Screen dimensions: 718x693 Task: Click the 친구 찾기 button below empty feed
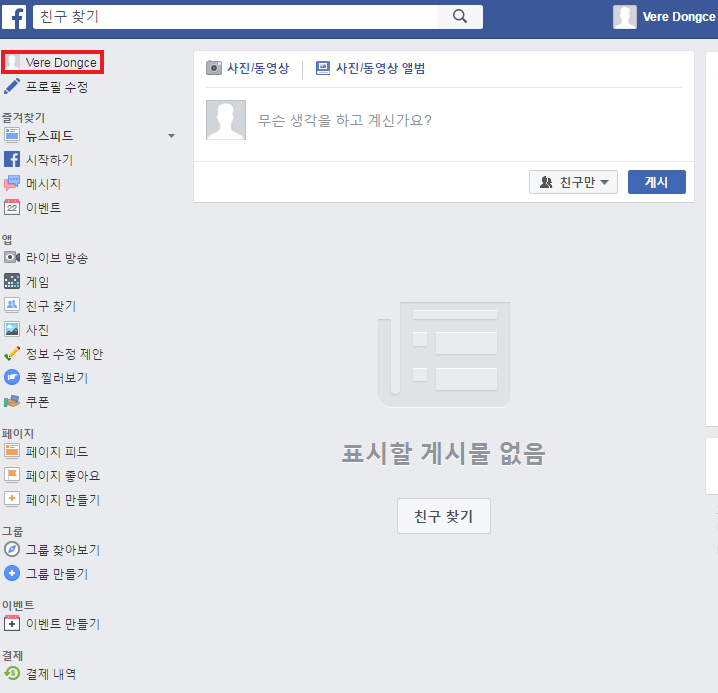444,516
